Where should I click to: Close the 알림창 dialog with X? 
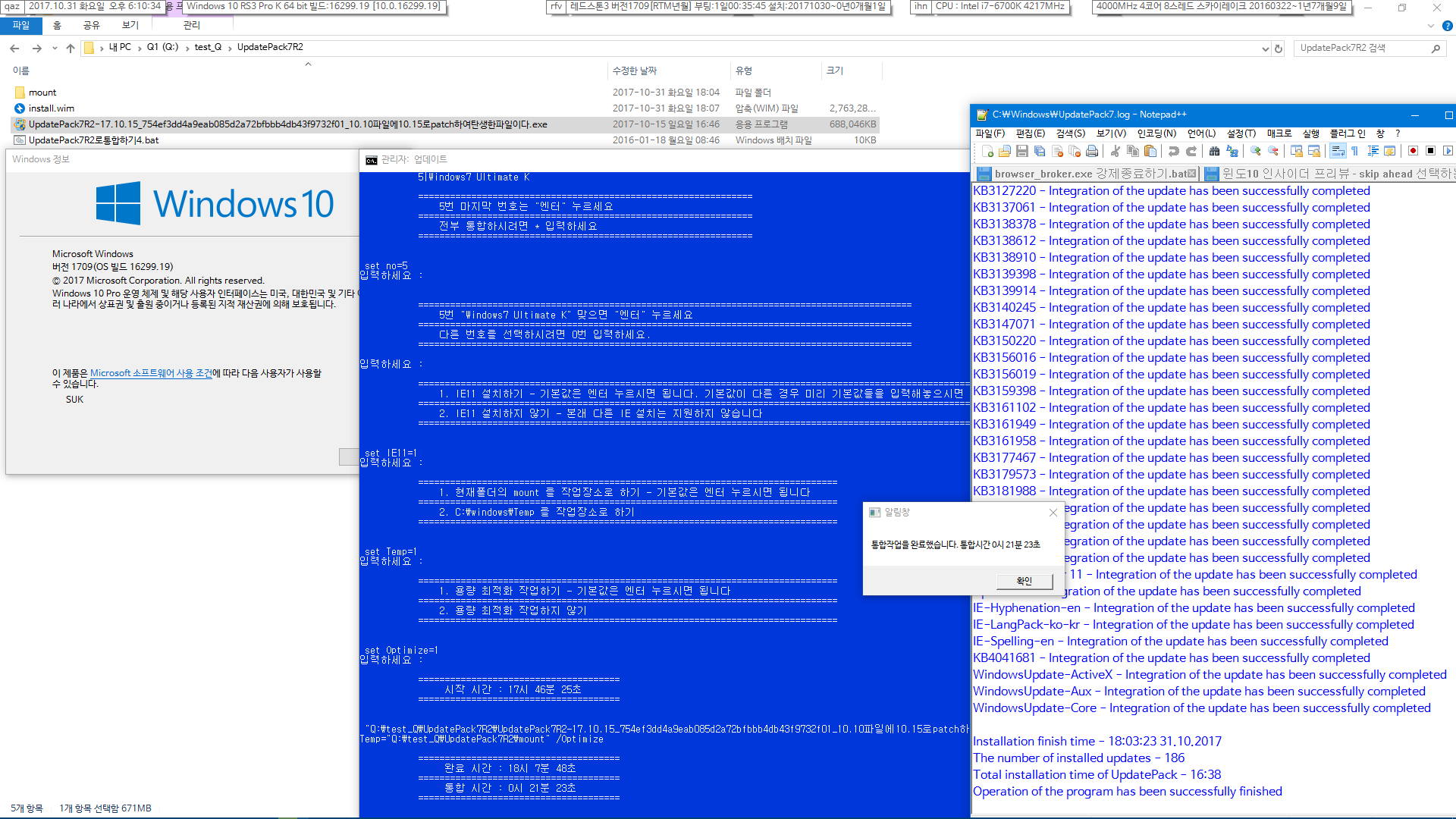click(1053, 513)
